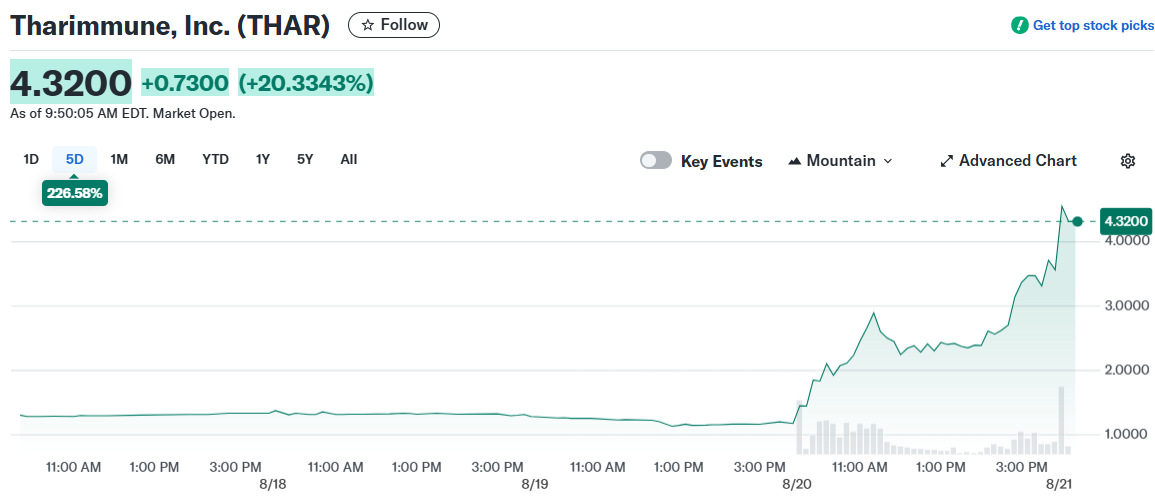This screenshot has height=498, width=1155.
Task: Click the 8/21 date label on axis
Action: click(1059, 484)
